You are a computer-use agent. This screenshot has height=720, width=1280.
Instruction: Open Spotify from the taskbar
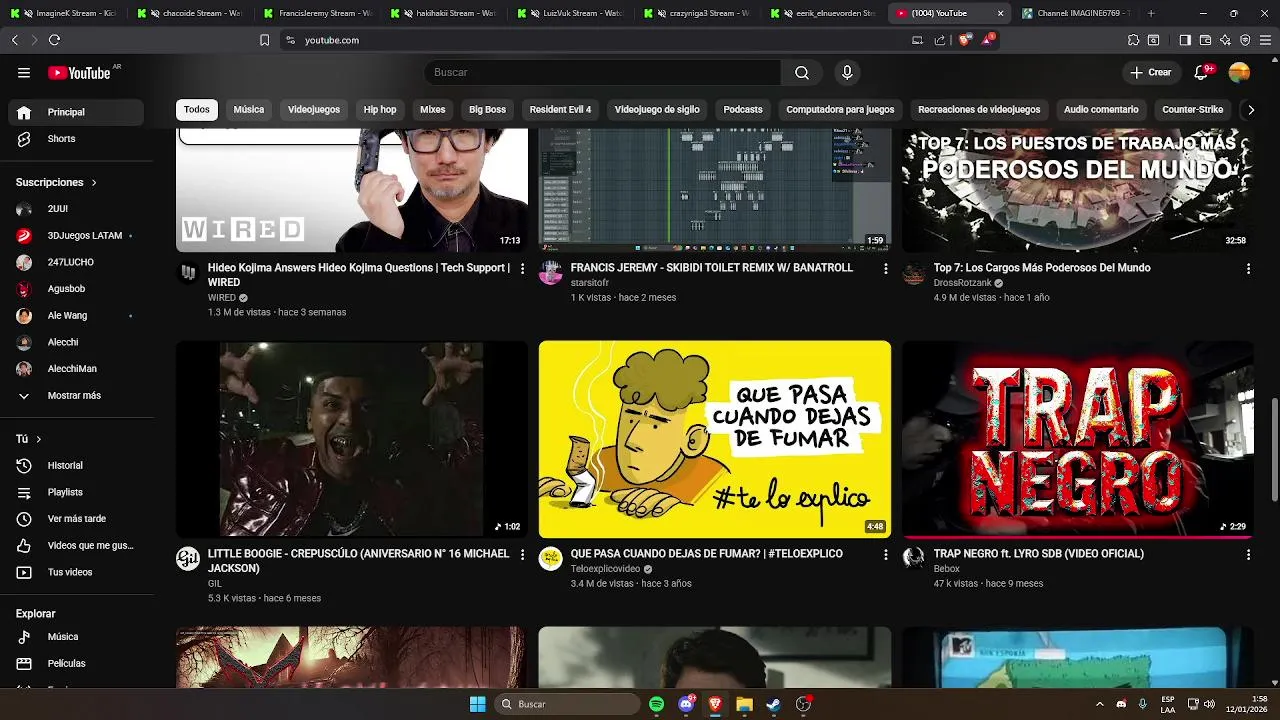click(656, 704)
